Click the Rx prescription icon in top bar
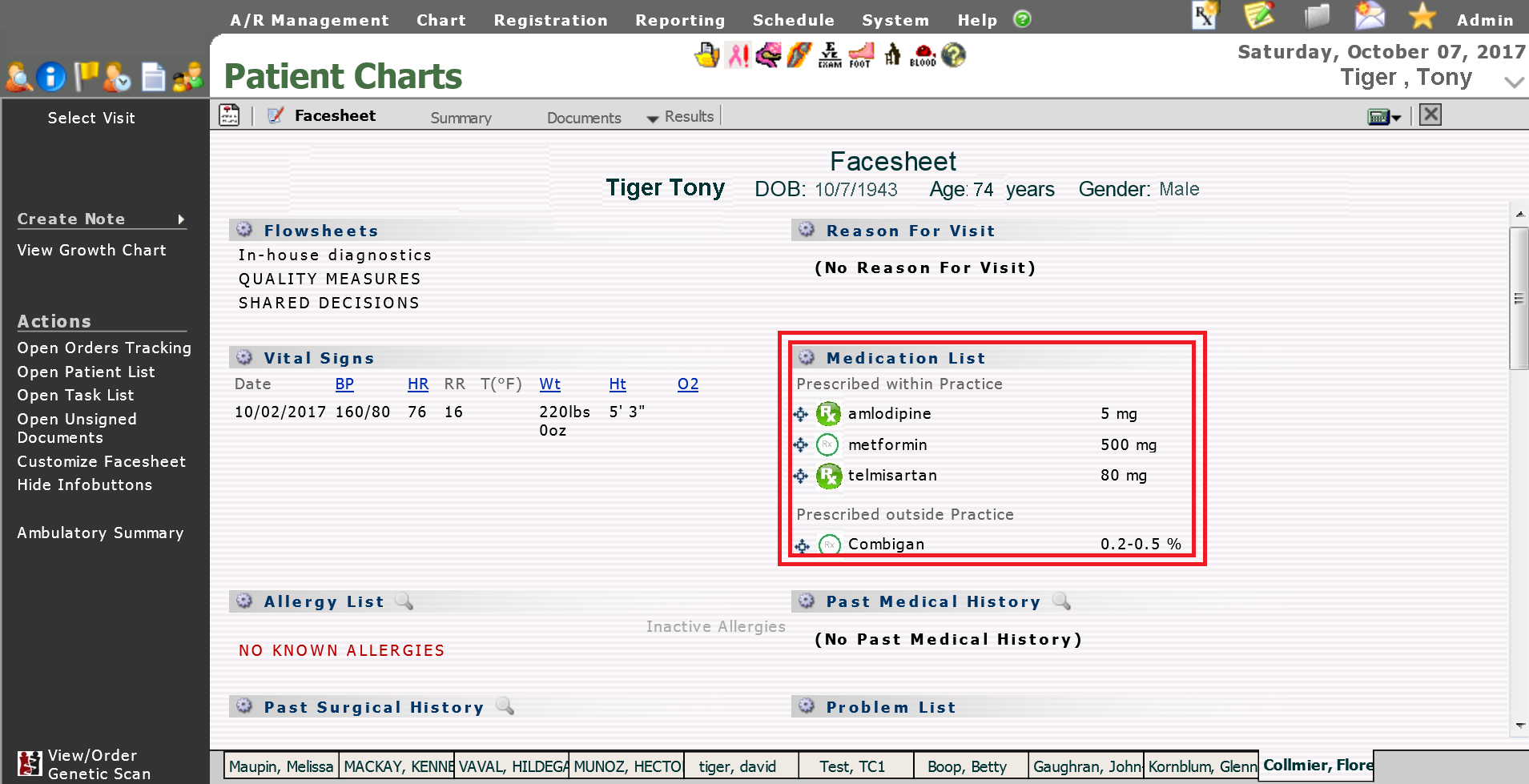 click(1205, 15)
